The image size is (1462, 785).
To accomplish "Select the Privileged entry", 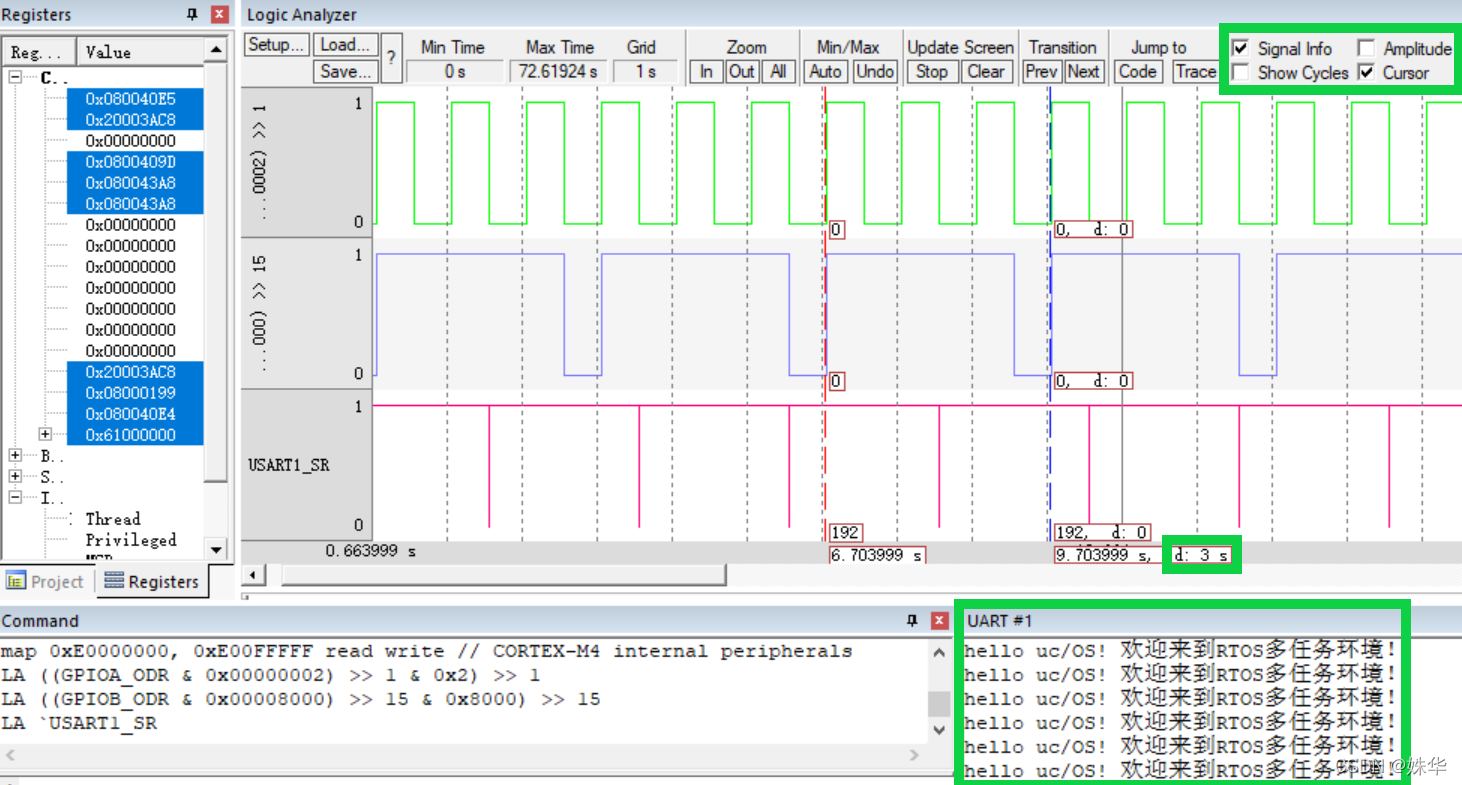I will point(130,539).
